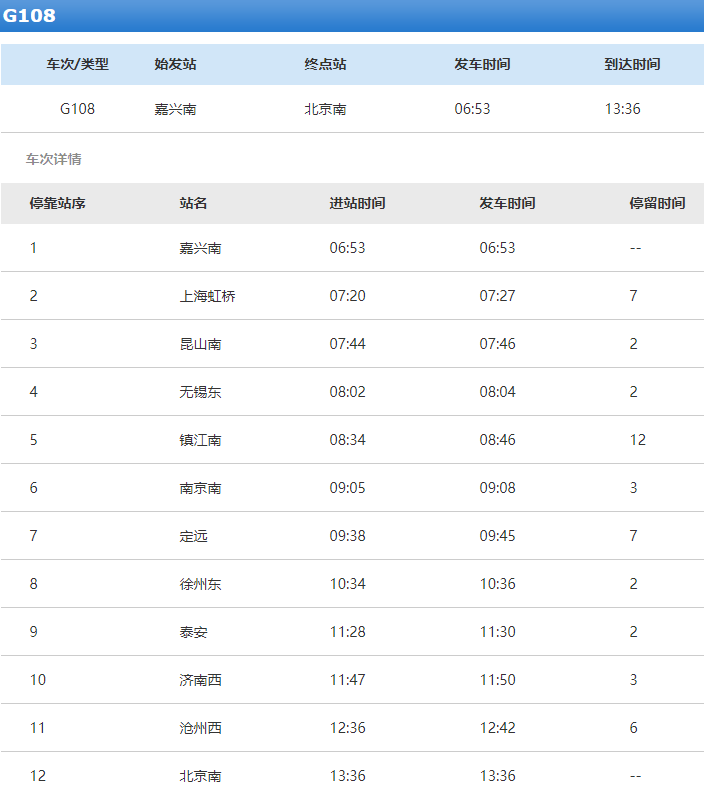Click arrival time 08:02 for 无锡东
The height and width of the screenshot is (799, 704).
(x=347, y=391)
